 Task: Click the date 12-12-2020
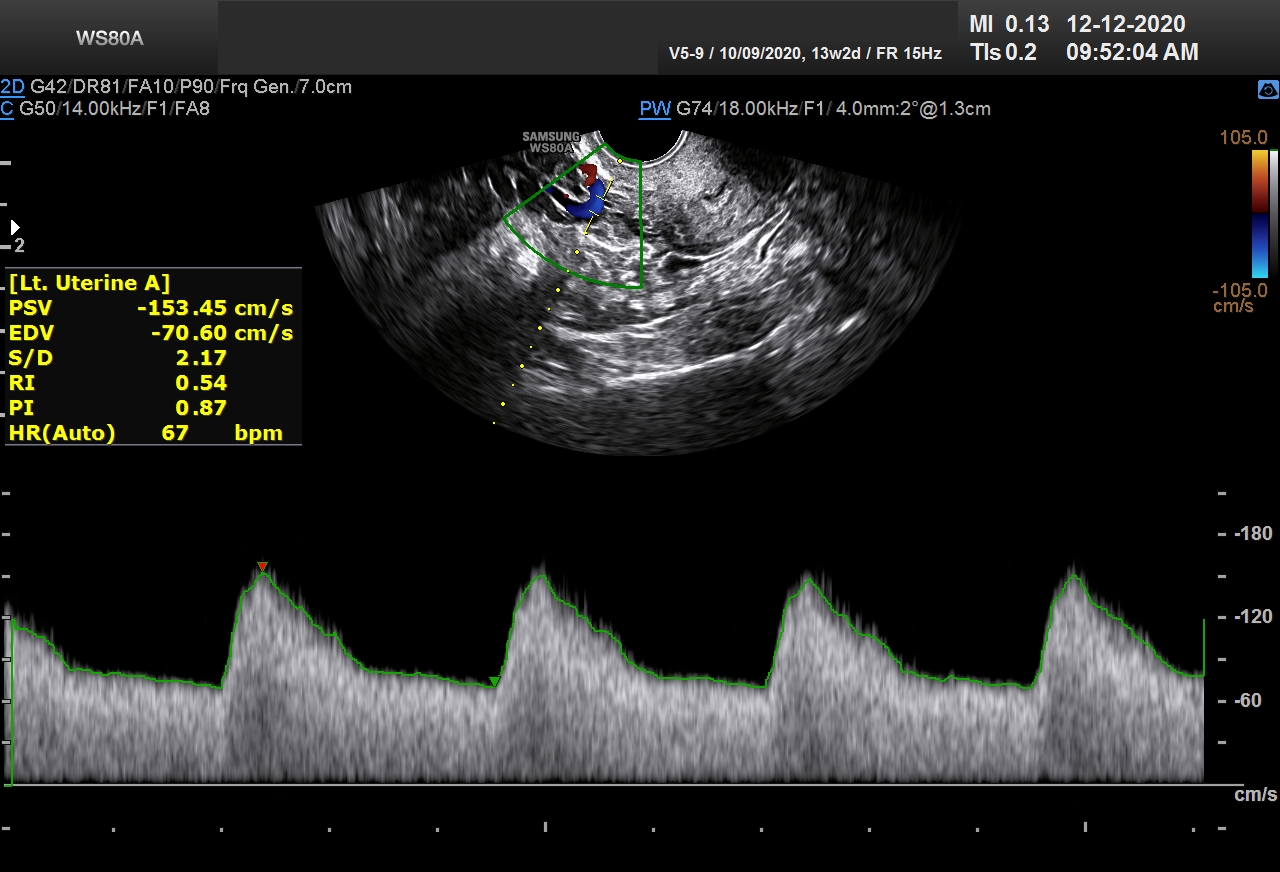[1126, 25]
